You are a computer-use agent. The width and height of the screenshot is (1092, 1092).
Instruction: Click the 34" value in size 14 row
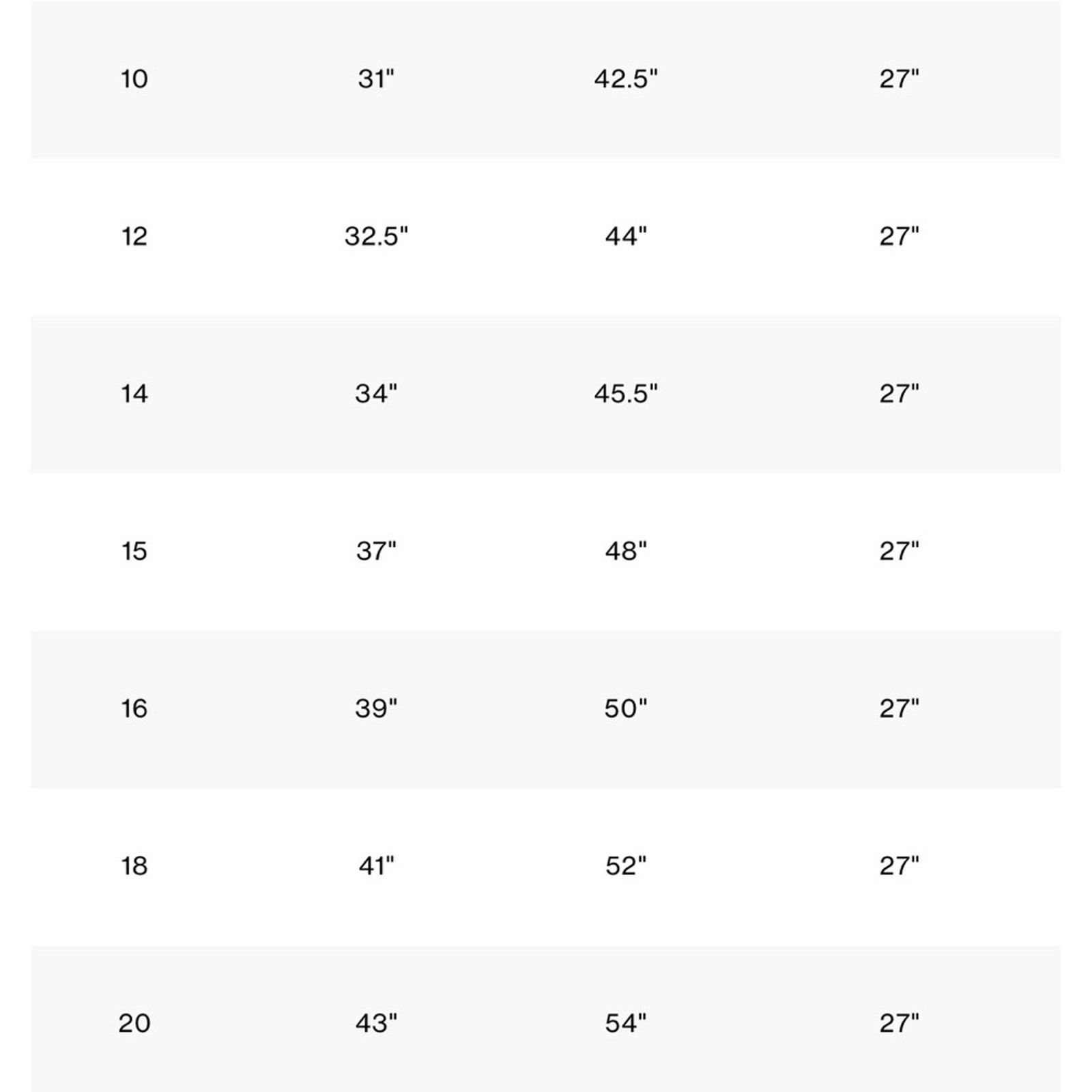point(376,394)
